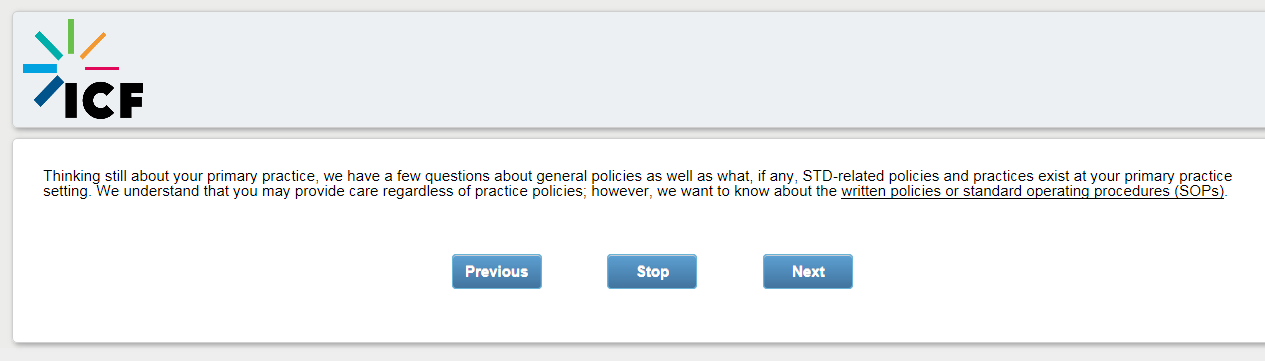Go back with the Previous button

pyautogui.click(x=497, y=271)
